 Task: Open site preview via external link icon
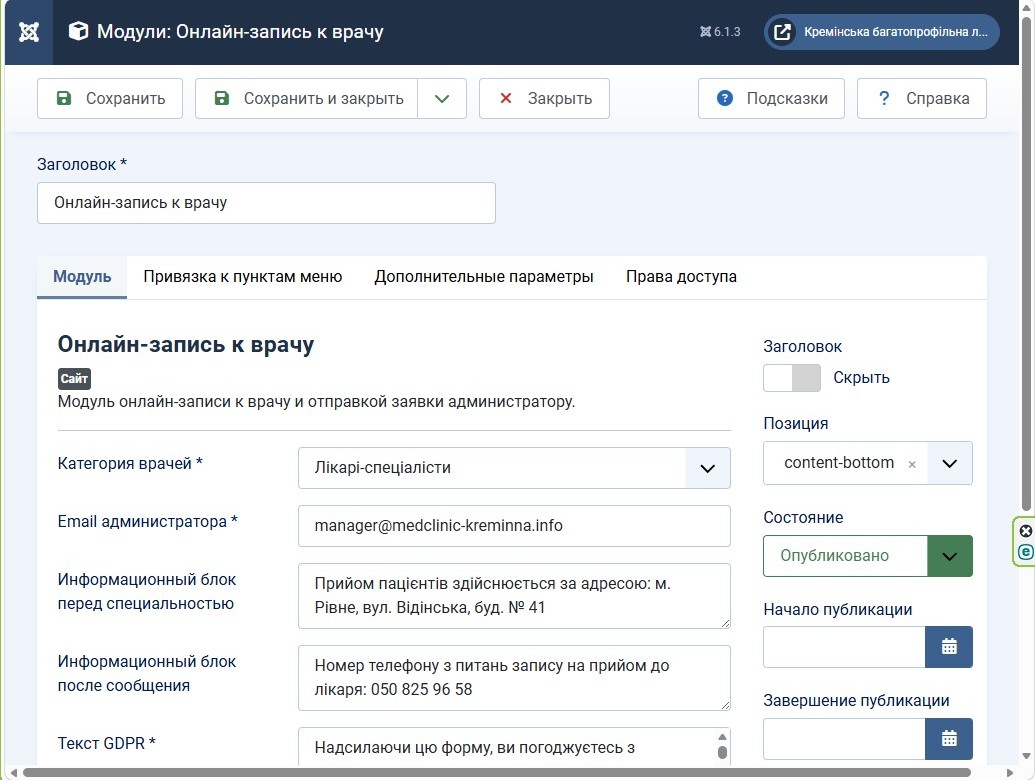click(x=782, y=32)
